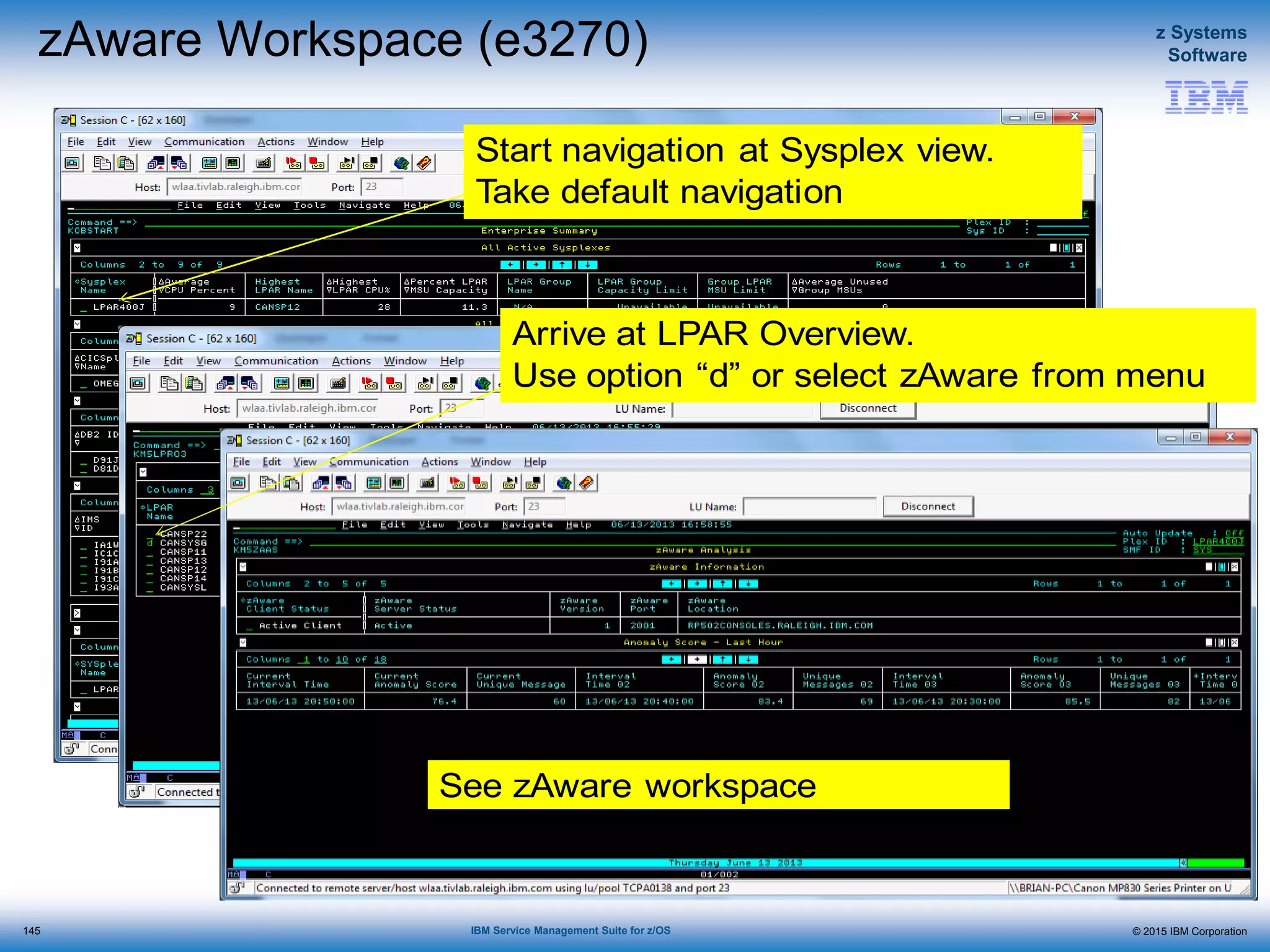Click Paste icon in front session toolbar
1270x952 pixels.
[291, 483]
